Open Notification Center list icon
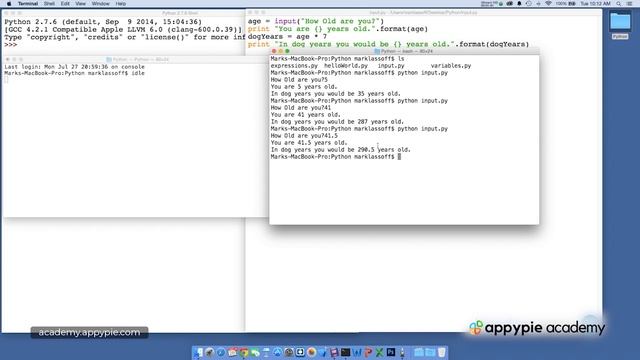Image resolution: width=640 pixels, height=360 pixels. 629,4
